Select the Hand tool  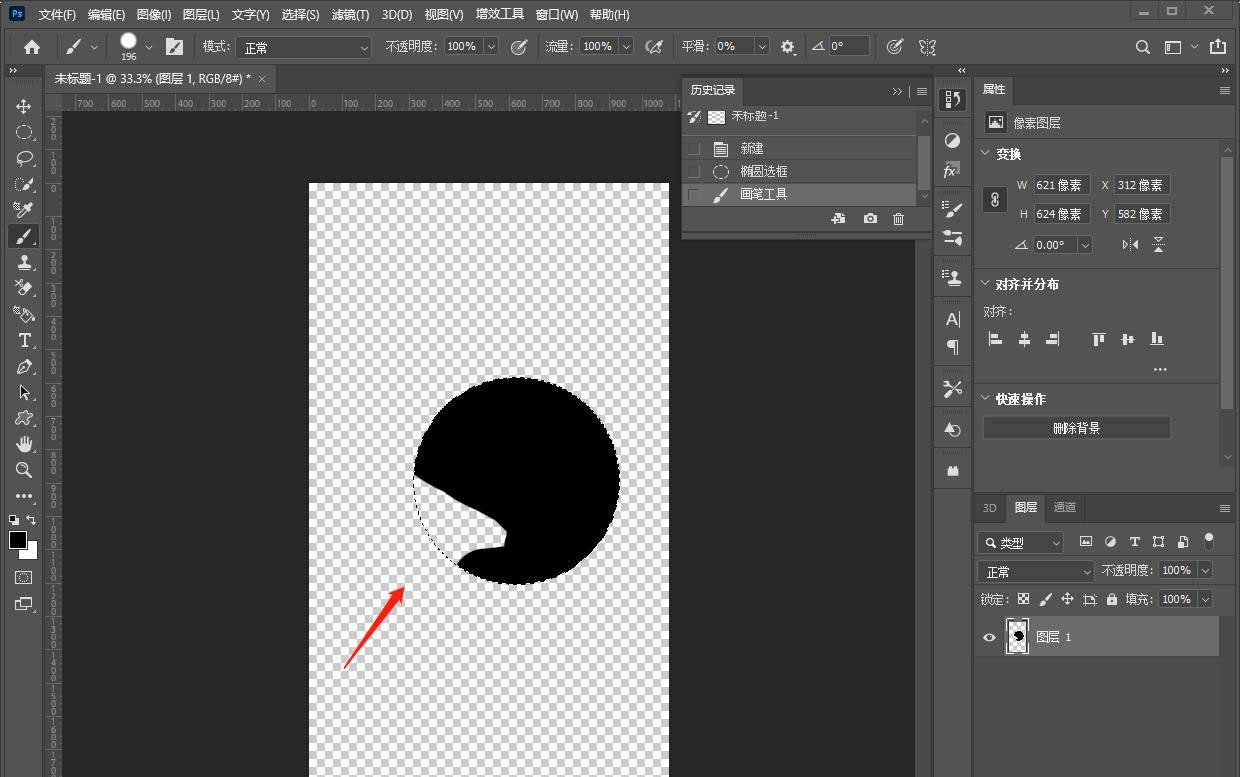(24, 444)
